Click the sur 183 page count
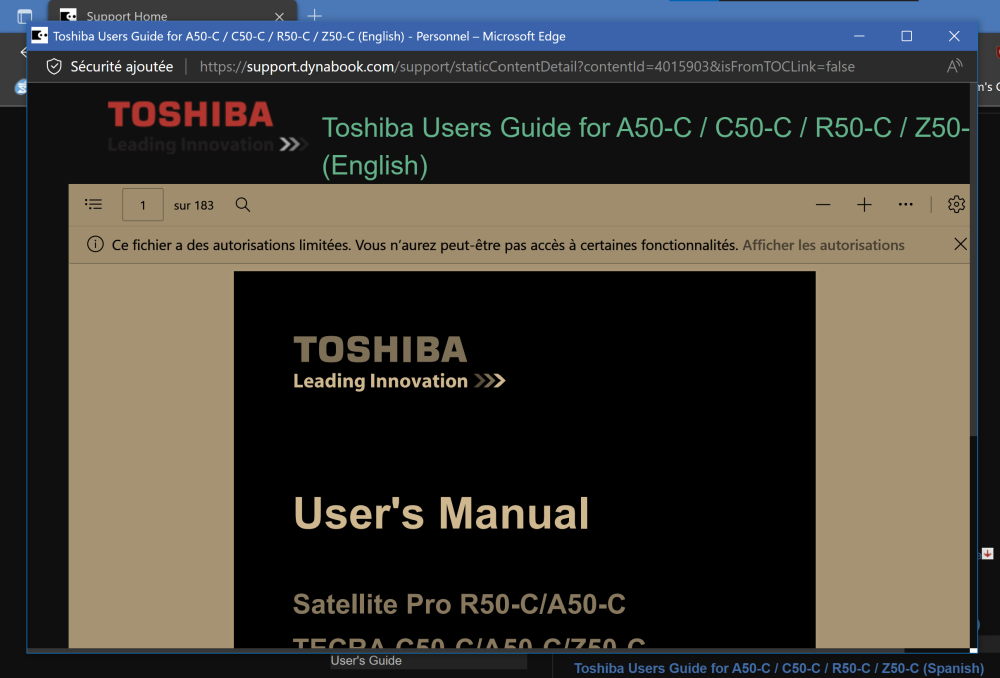 [x=194, y=205]
